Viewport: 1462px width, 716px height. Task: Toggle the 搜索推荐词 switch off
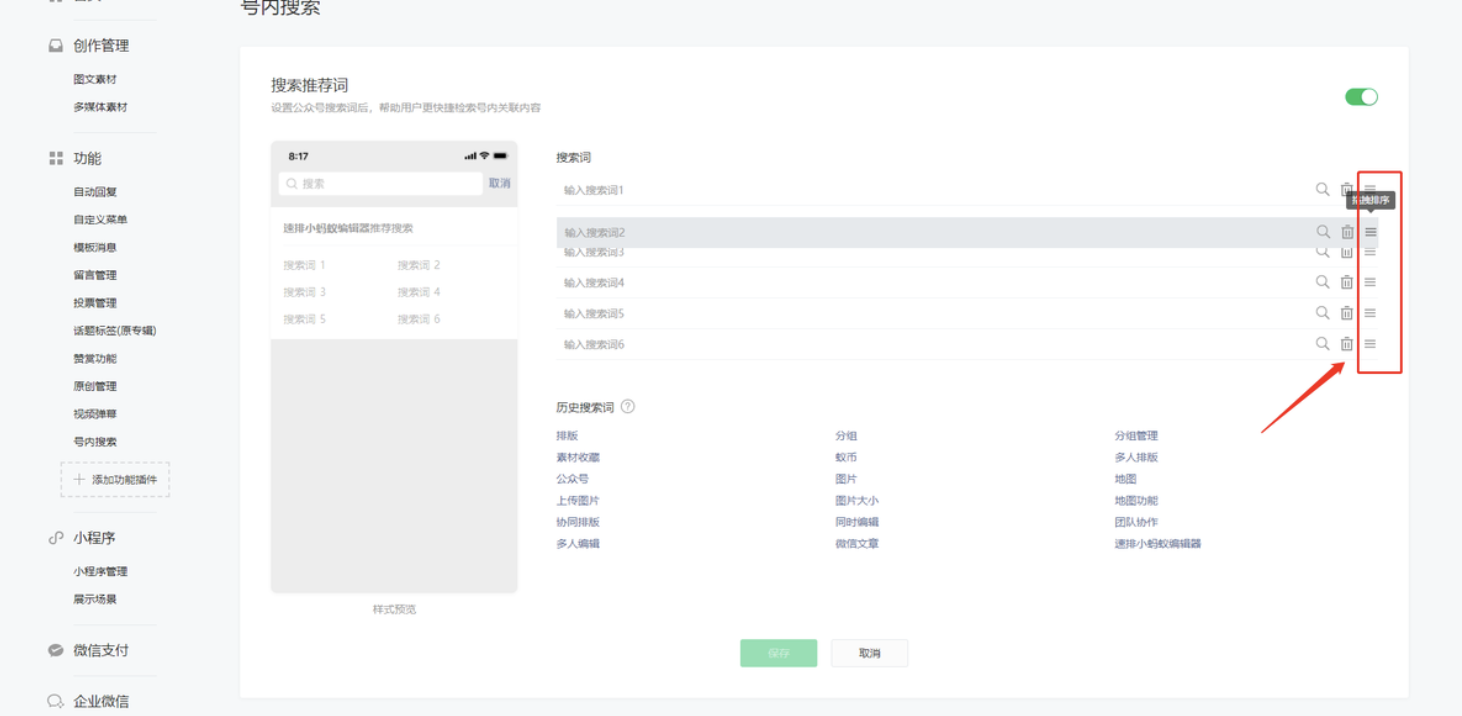1361,97
